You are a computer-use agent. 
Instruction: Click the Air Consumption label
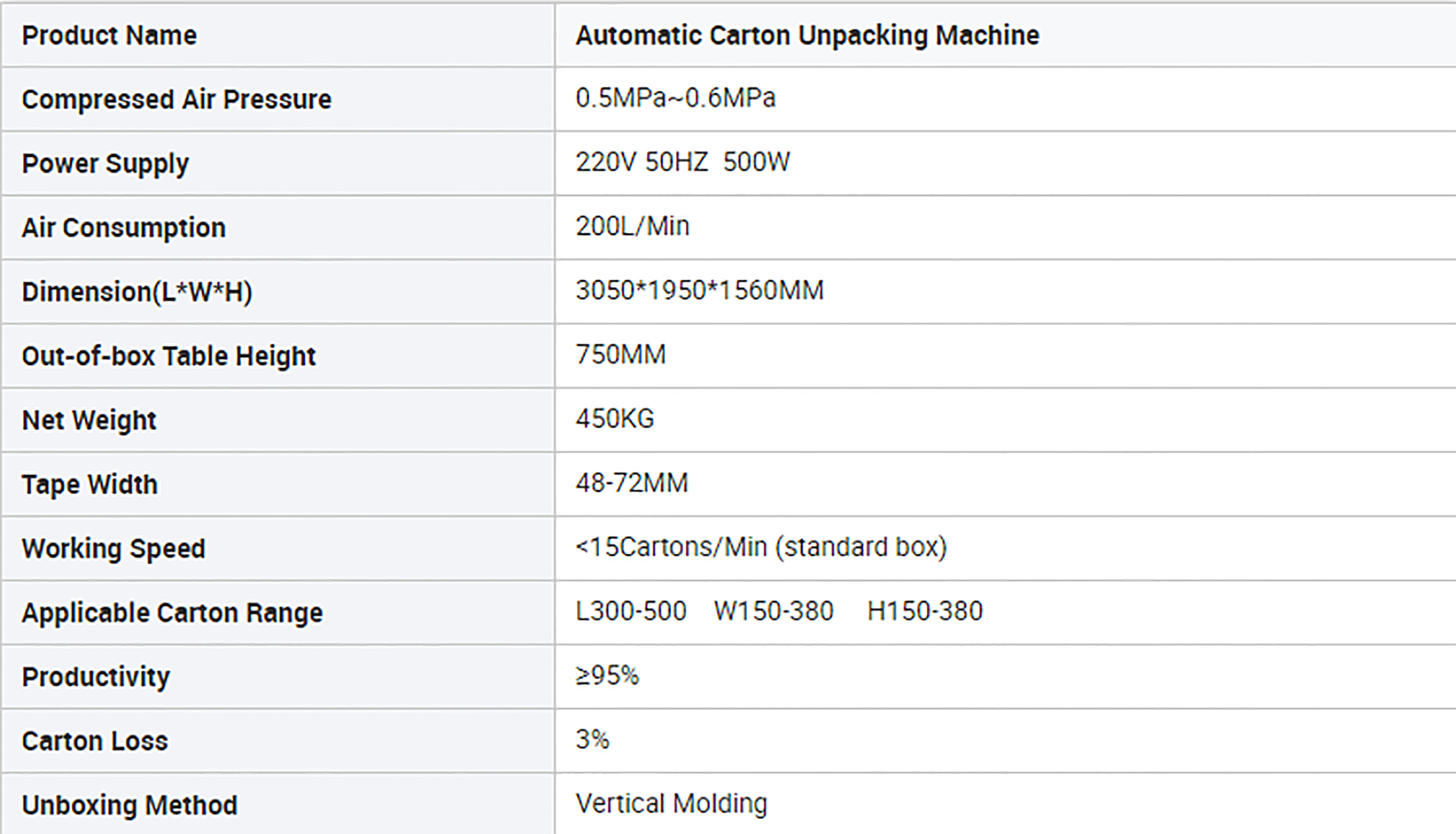124,228
